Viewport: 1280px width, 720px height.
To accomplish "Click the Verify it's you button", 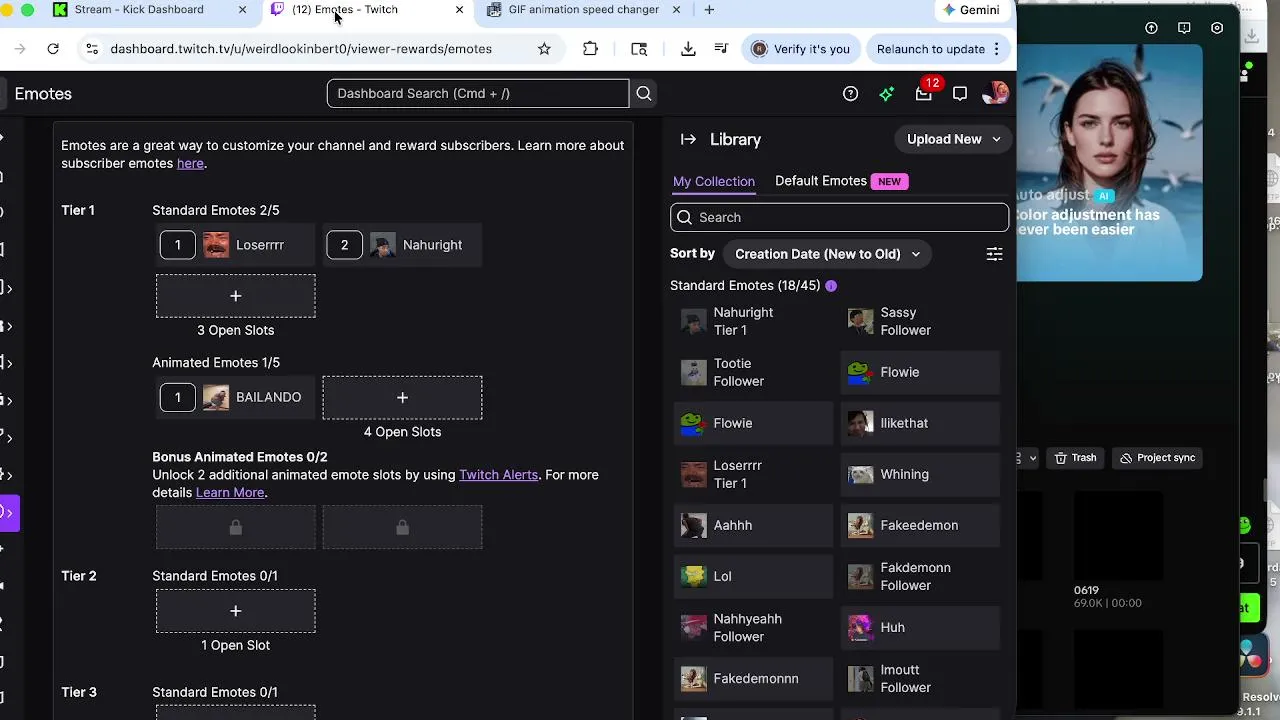I will pos(799,49).
